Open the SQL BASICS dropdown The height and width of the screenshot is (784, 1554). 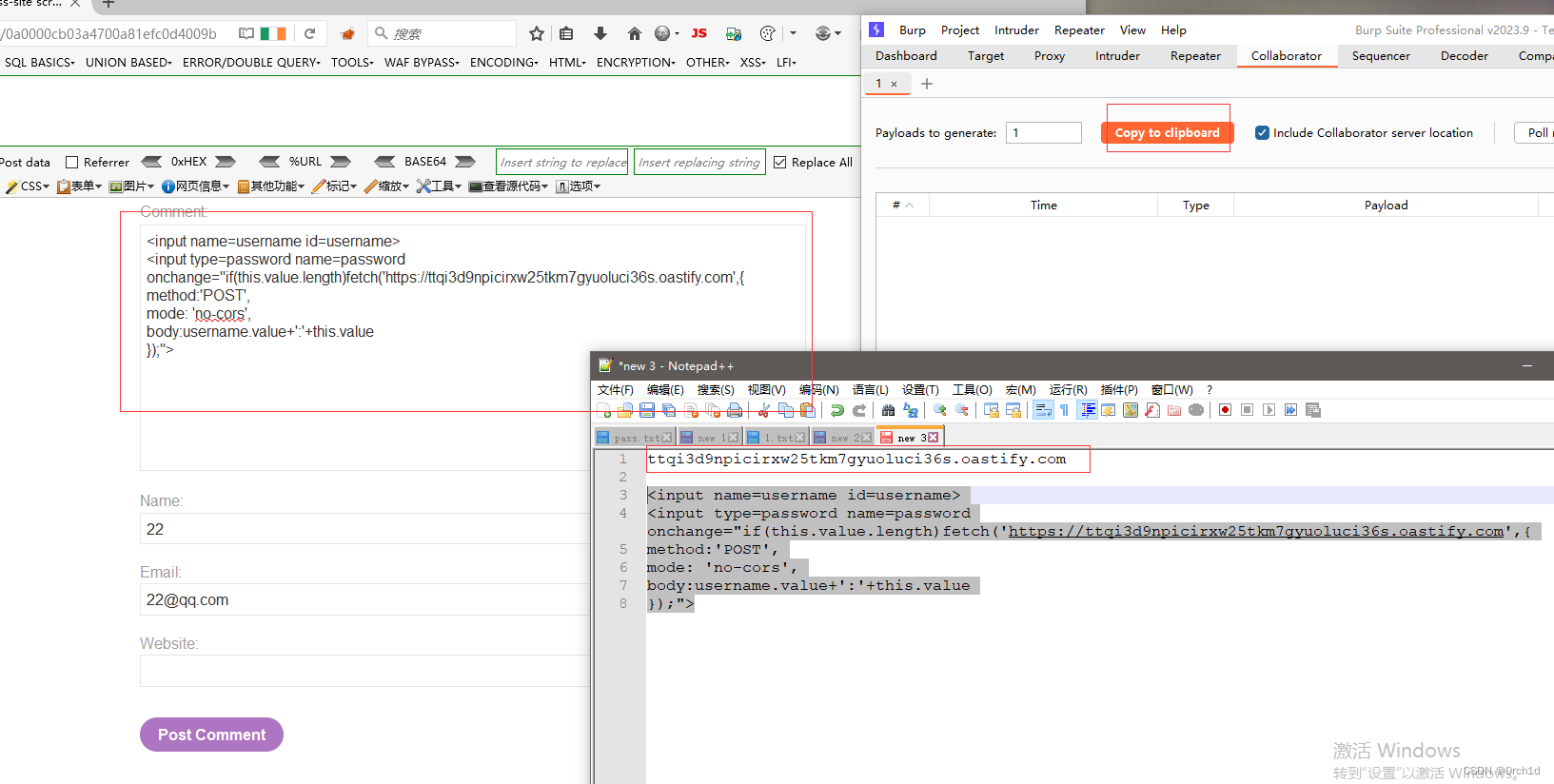pyautogui.click(x=40, y=63)
